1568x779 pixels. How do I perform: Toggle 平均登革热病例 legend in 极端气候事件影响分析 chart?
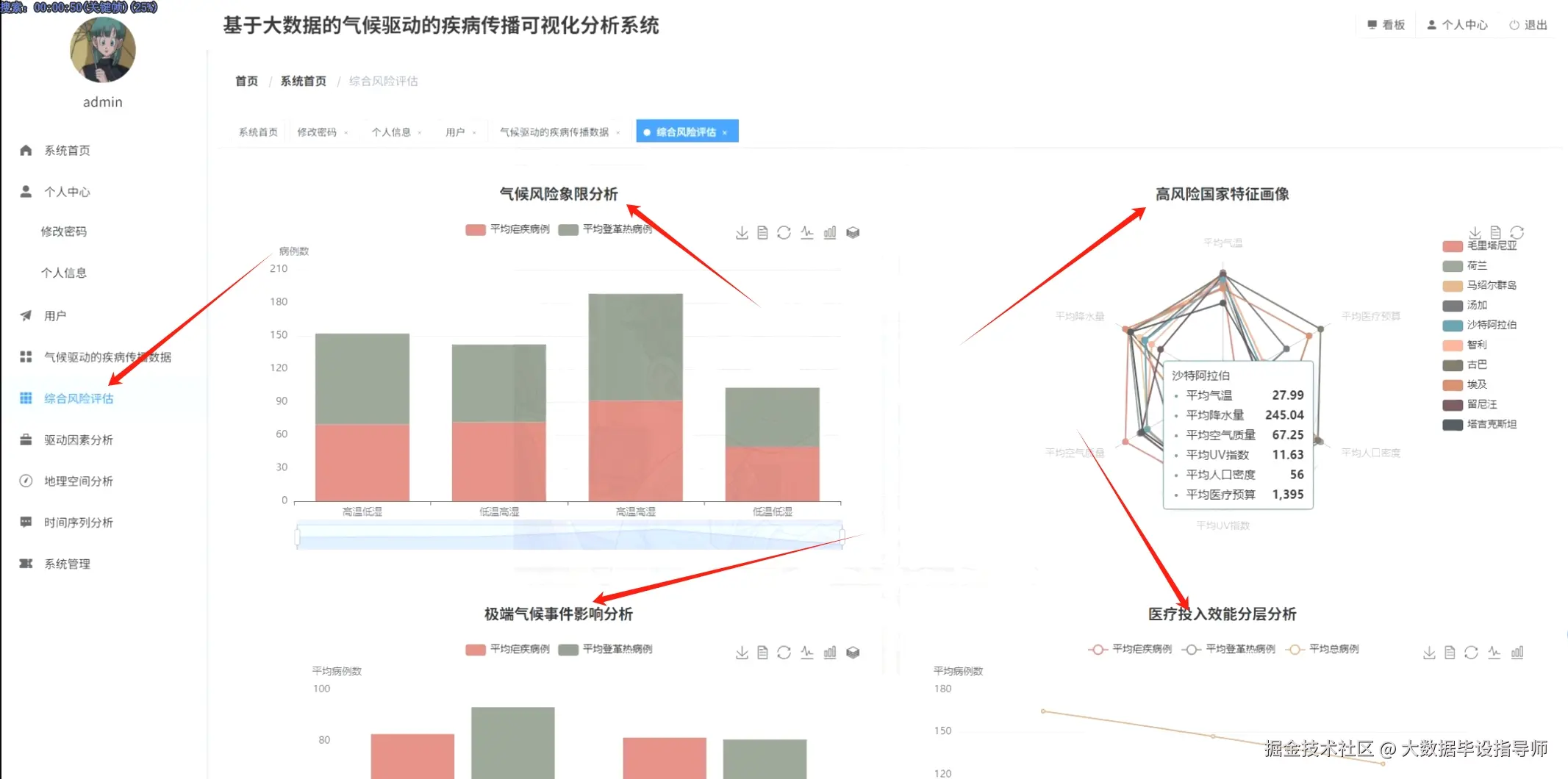pos(605,649)
